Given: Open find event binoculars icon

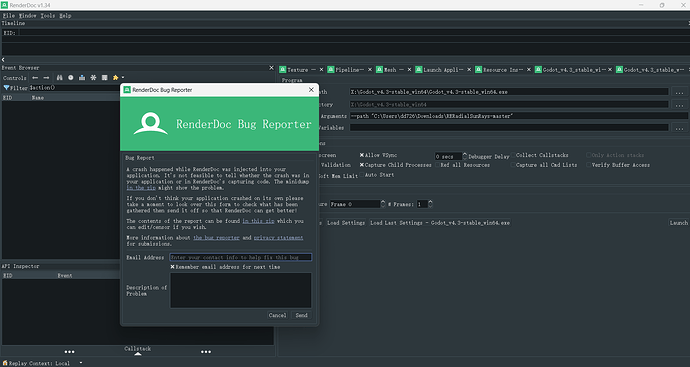Looking at the screenshot, I should 59,77.
